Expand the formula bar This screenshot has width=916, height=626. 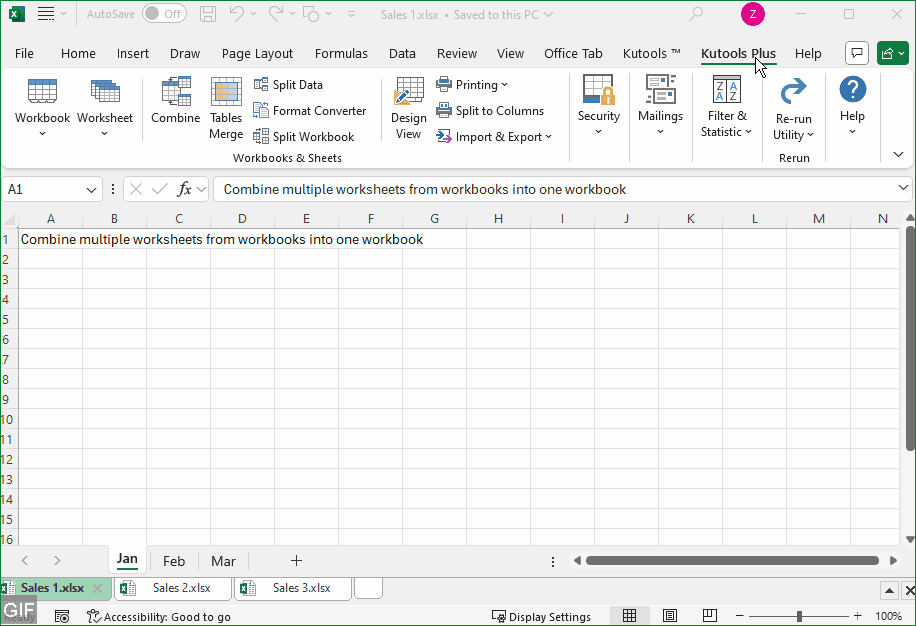tap(903, 187)
